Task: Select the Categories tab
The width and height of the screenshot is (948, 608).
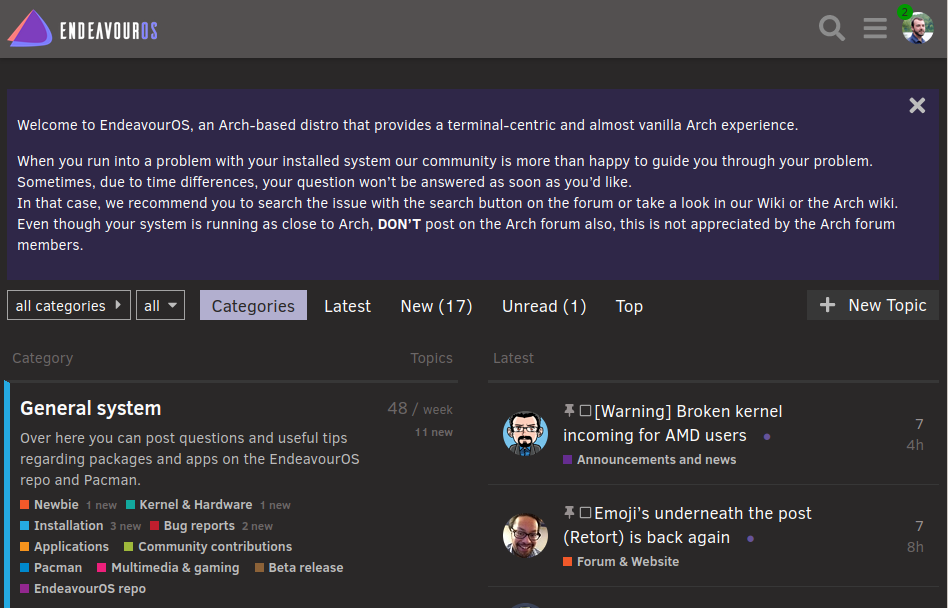Action: [x=253, y=306]
